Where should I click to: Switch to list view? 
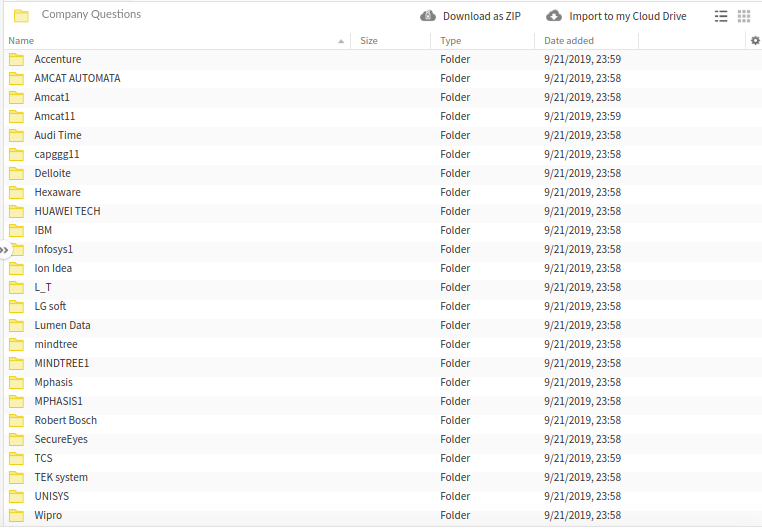click(x=721, y=16)
